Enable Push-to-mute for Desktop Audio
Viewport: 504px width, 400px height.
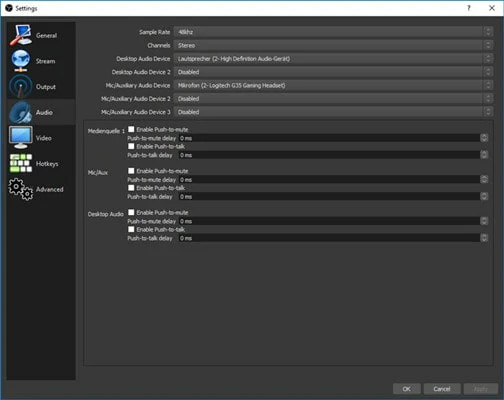point(131,212)
